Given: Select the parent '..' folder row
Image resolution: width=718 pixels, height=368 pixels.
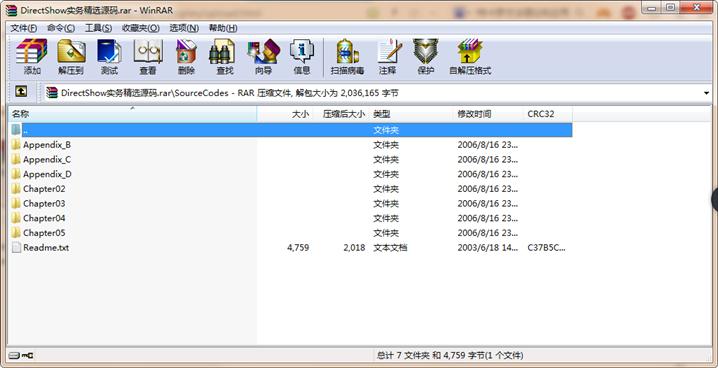Looking at the screenshot, I should 291,130.
